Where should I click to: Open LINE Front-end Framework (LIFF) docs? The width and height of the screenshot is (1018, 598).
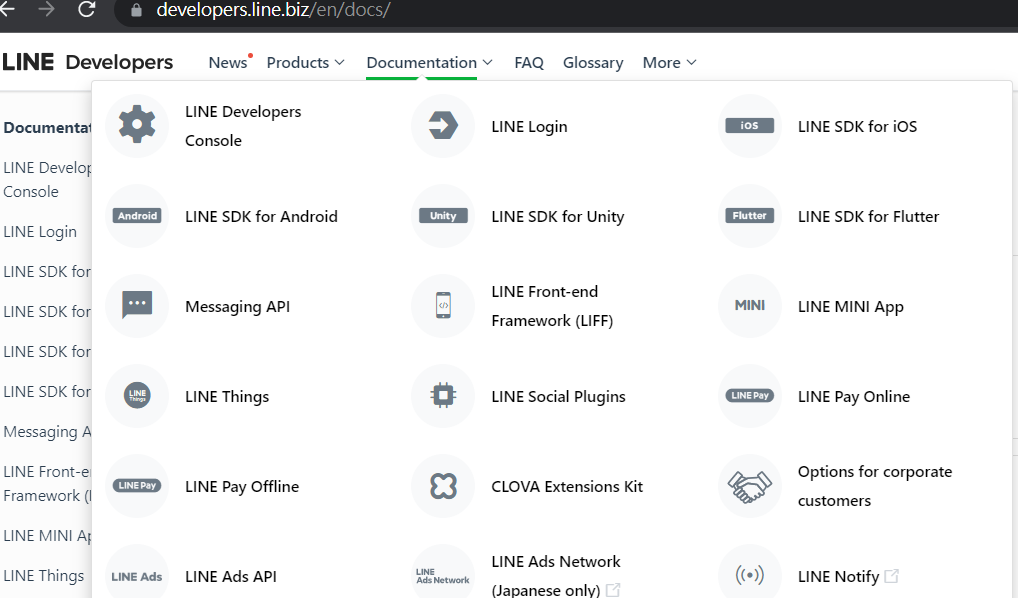552,306
